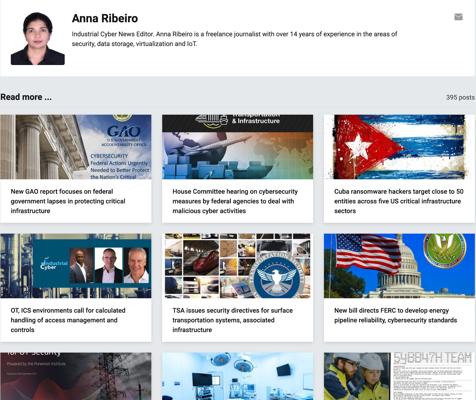Click the workers in hard hats image
Viewport: 476px width, 400px height.
[399, 376]
